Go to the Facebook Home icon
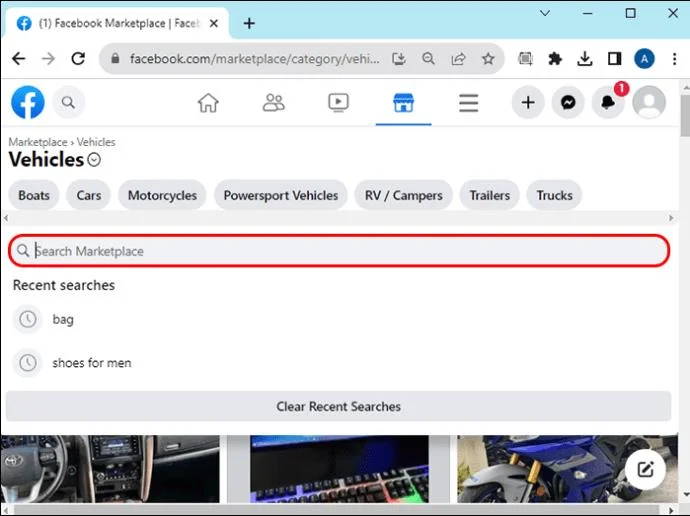This screenshot has width=690, height=516. pos(208,103)
